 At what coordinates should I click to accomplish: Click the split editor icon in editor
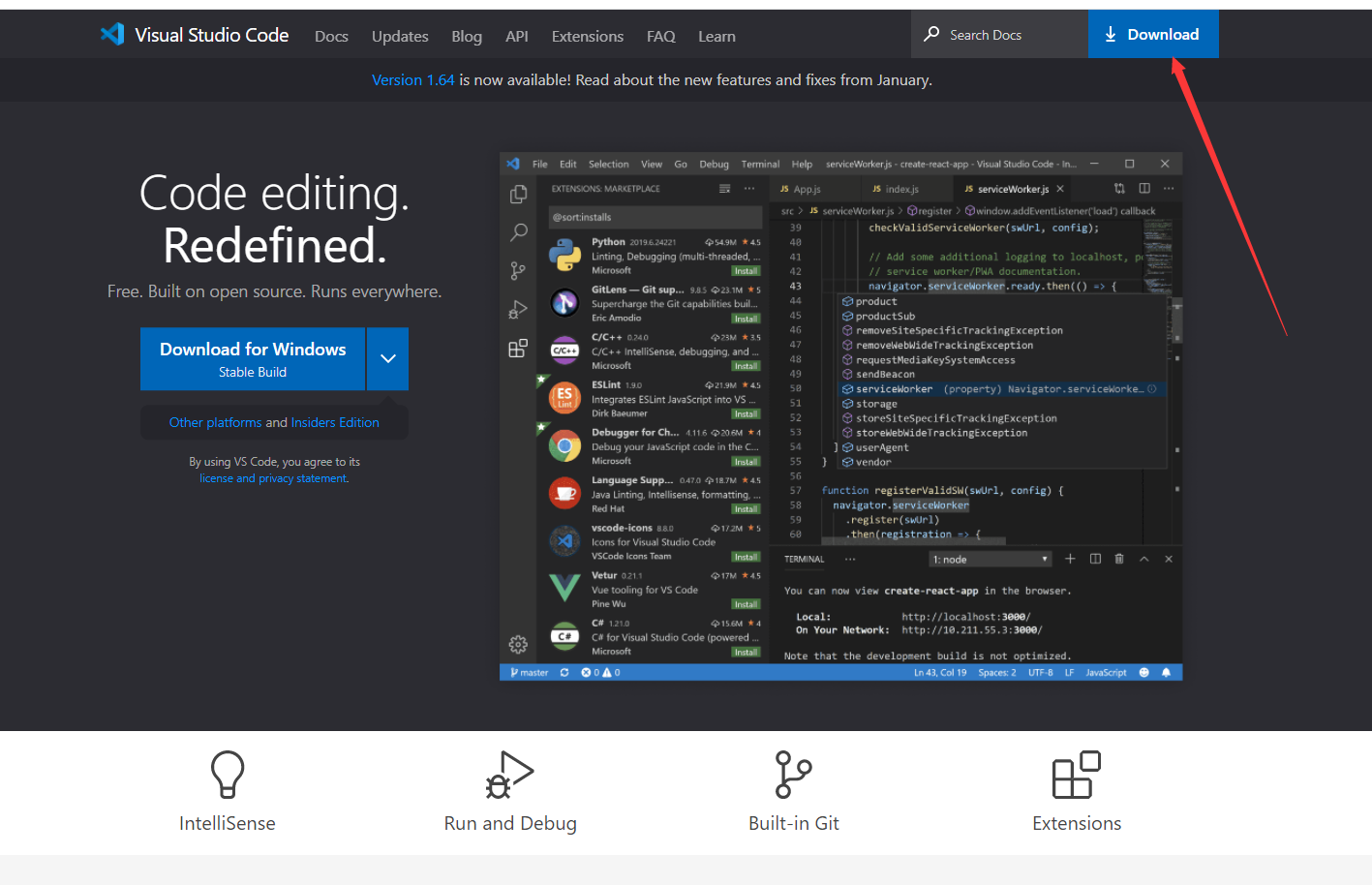tap(1144, 189)
